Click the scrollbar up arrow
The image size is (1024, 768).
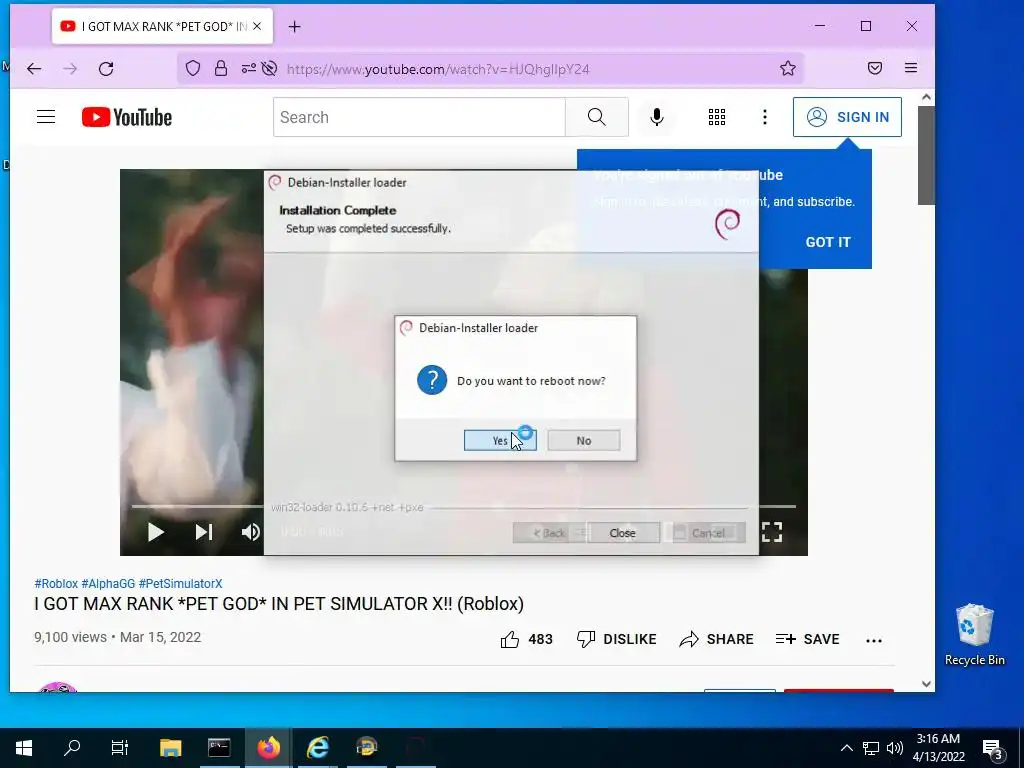(x=926, y=97)
